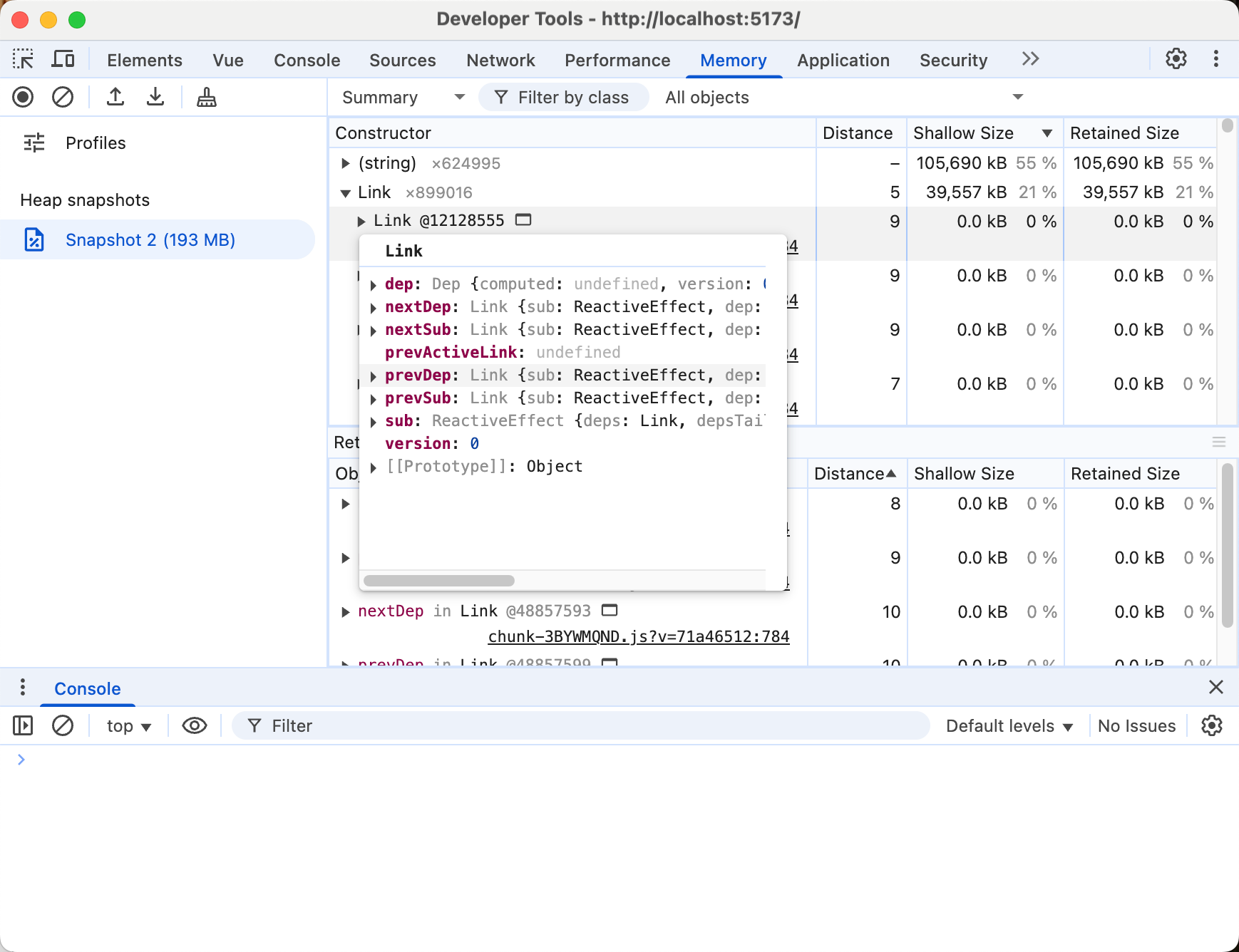1239x952 pixels.
Task: Open the All objects filter dropdown
Action: [844, 97]
